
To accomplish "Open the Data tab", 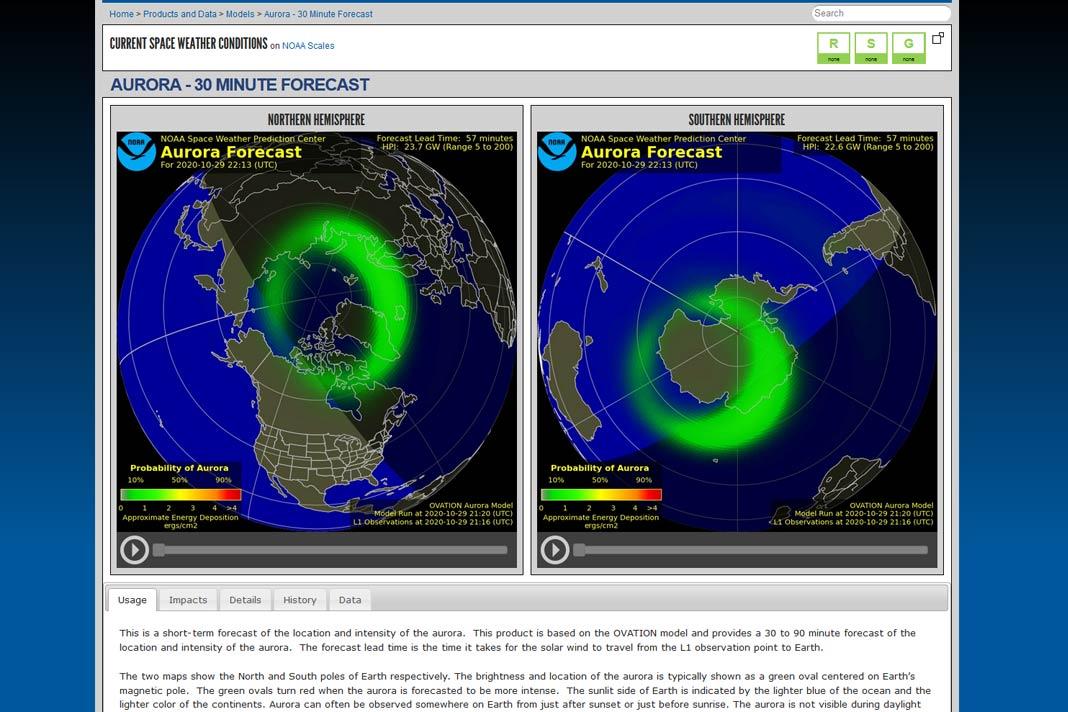I will (x=350, y=600).
